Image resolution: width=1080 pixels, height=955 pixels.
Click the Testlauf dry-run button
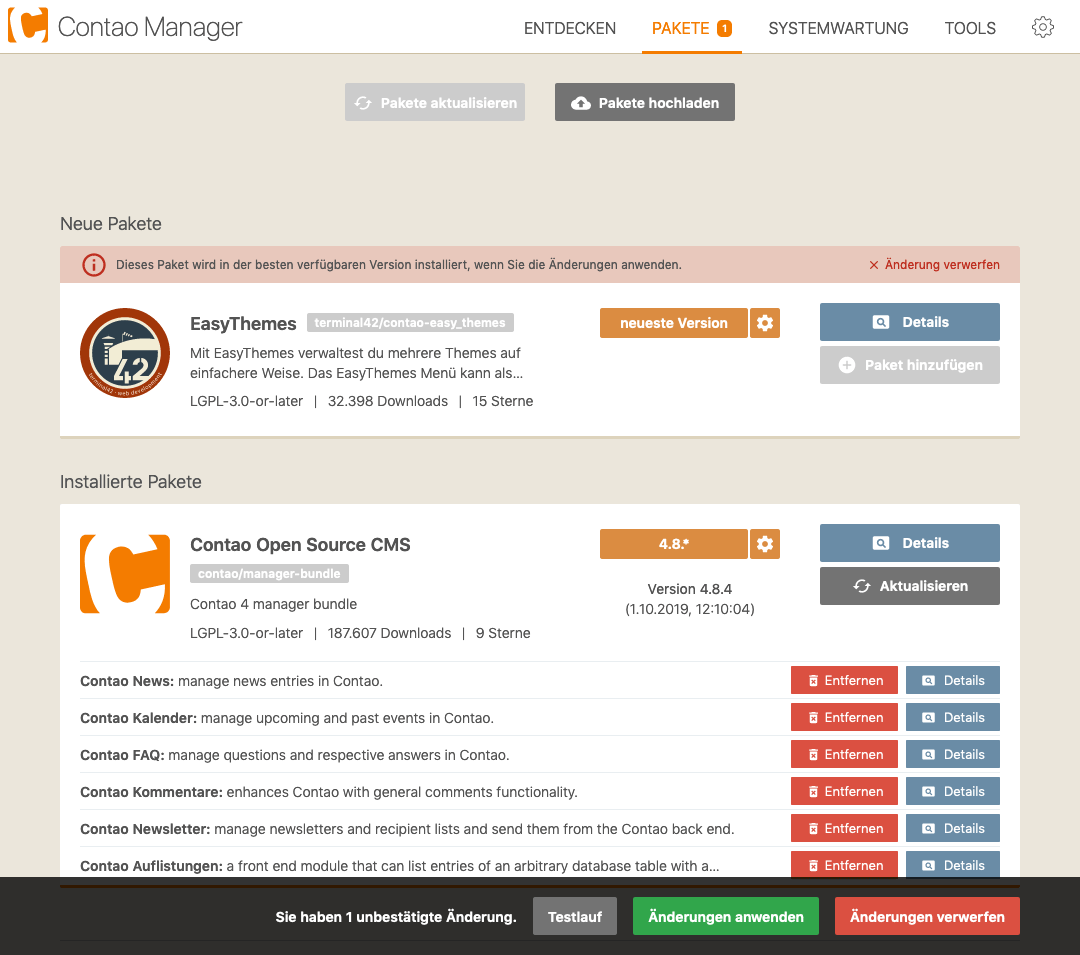pyautogui.click(x=574, y=916)
